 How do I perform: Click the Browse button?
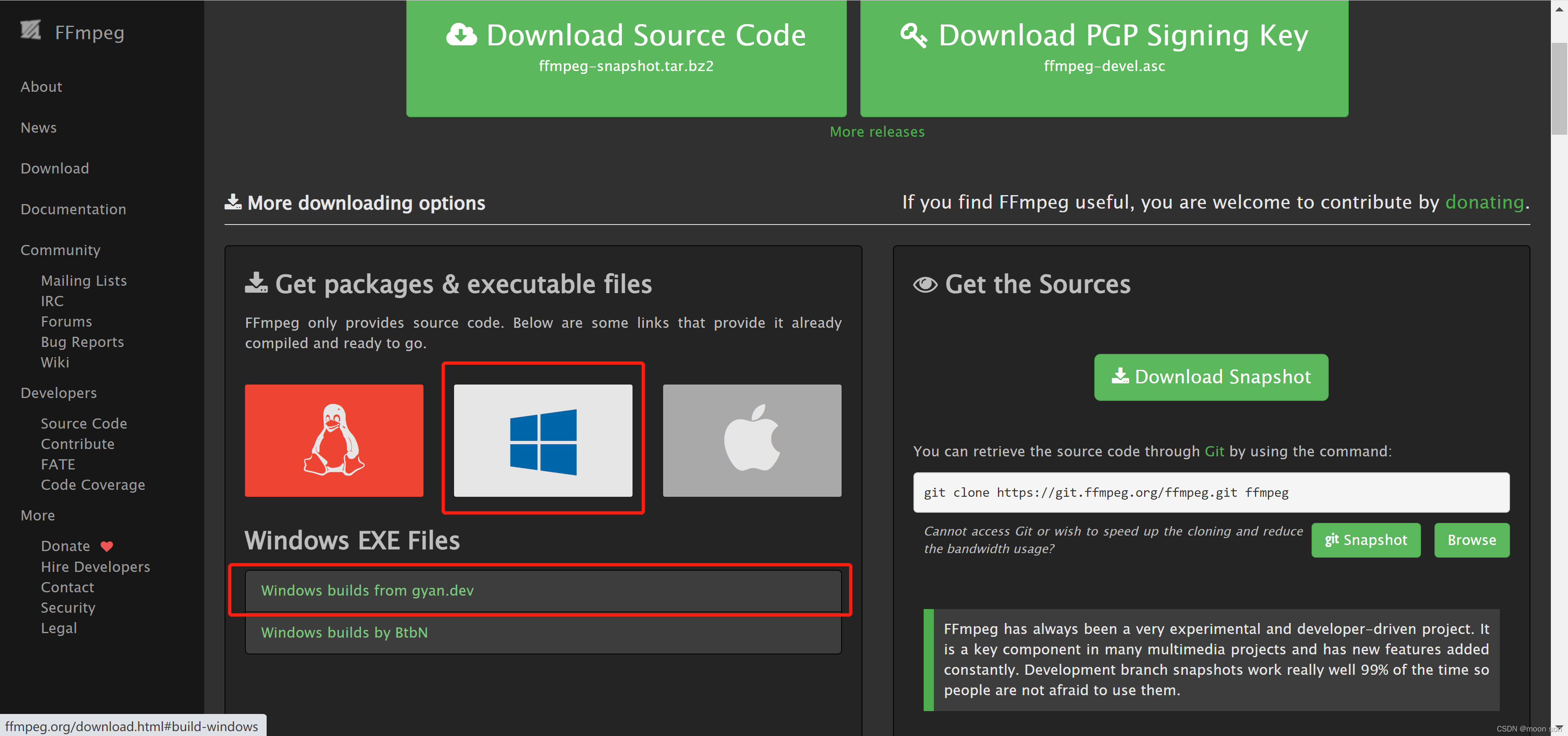1472,540
